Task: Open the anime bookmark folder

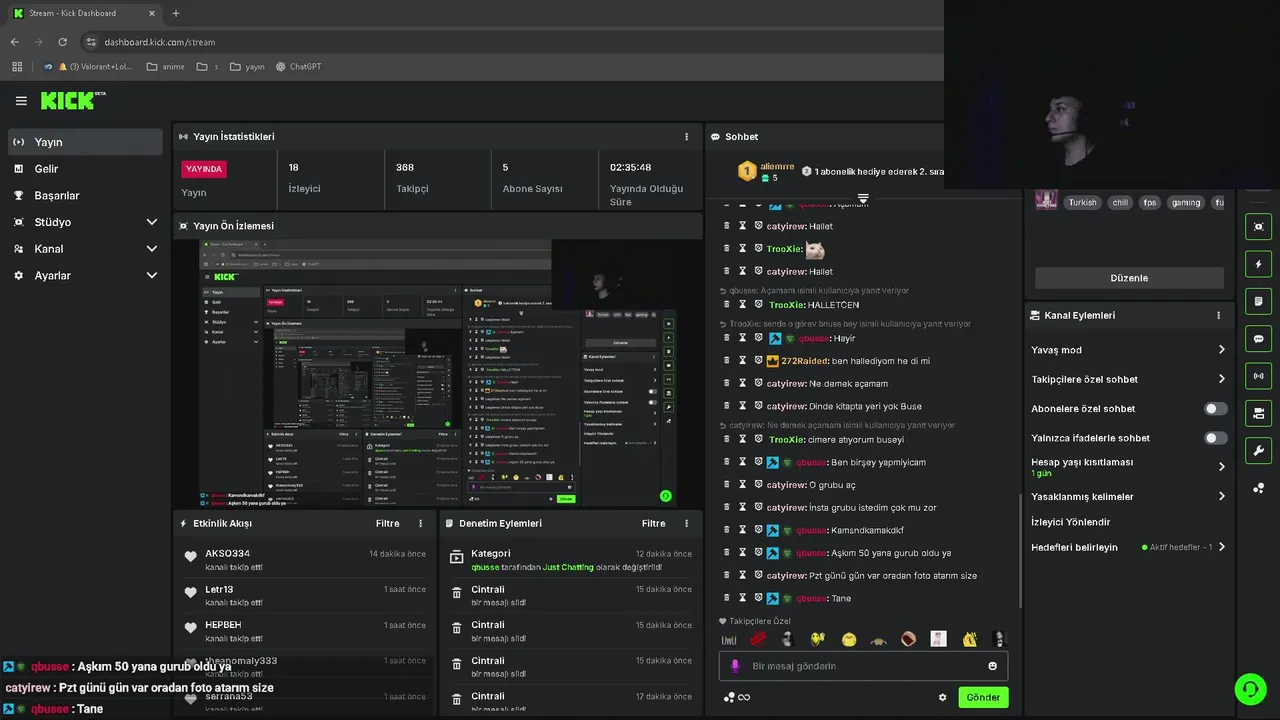Action: point(166,67)
